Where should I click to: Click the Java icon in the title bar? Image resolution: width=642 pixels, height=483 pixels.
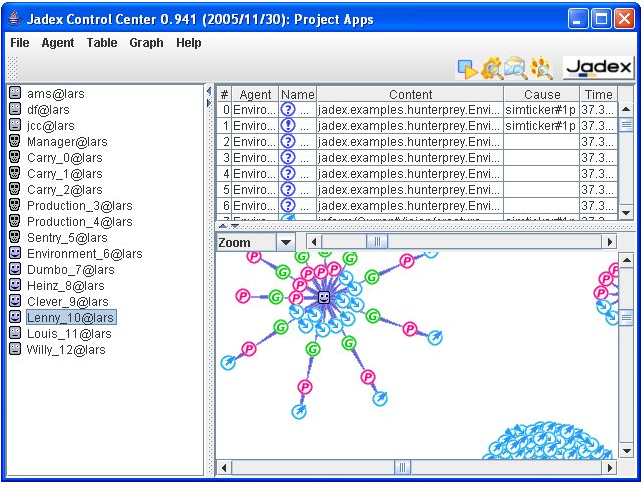click(x=15, y=18)
